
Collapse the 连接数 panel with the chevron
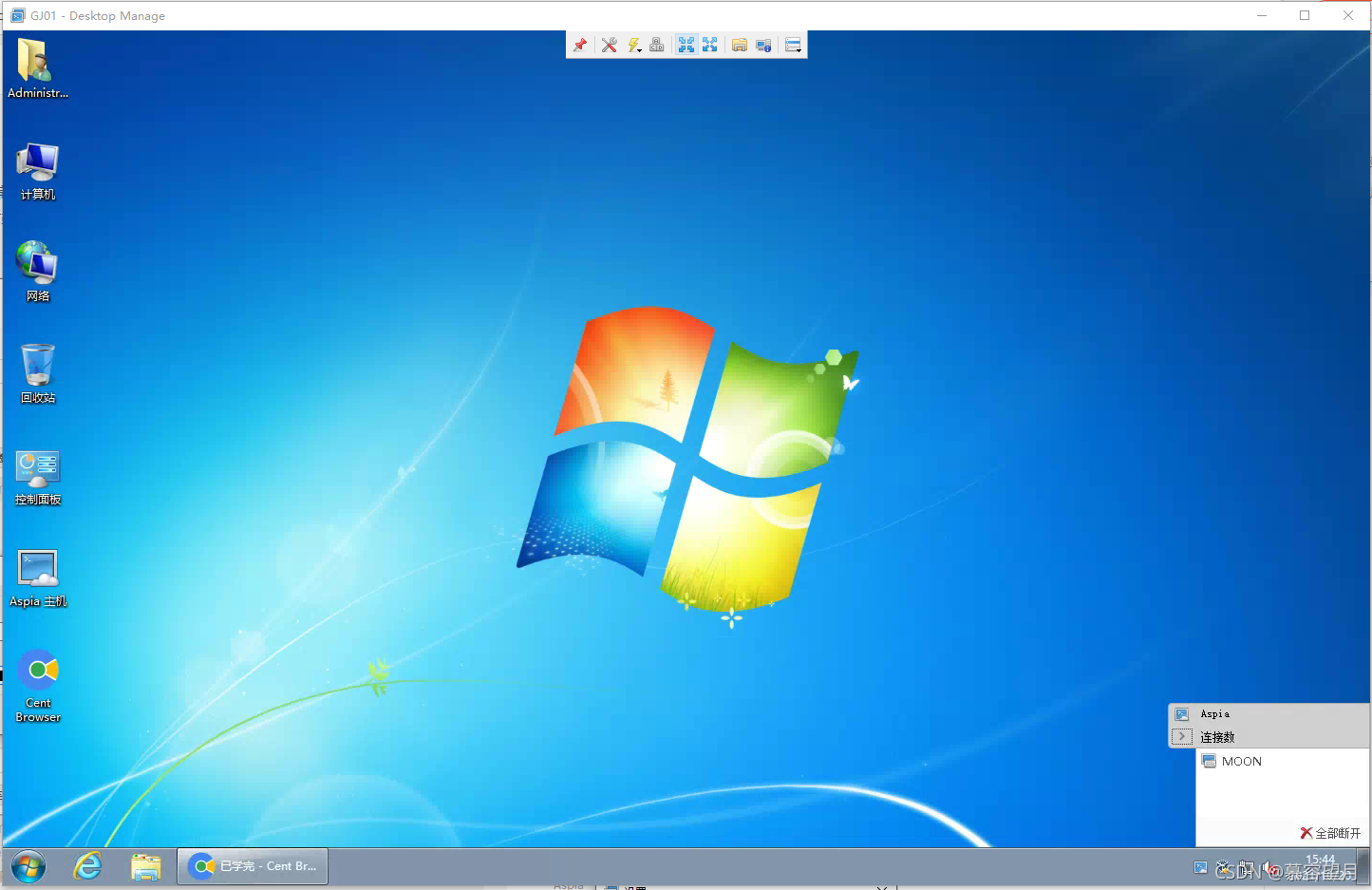click(x=1182, y=736)
